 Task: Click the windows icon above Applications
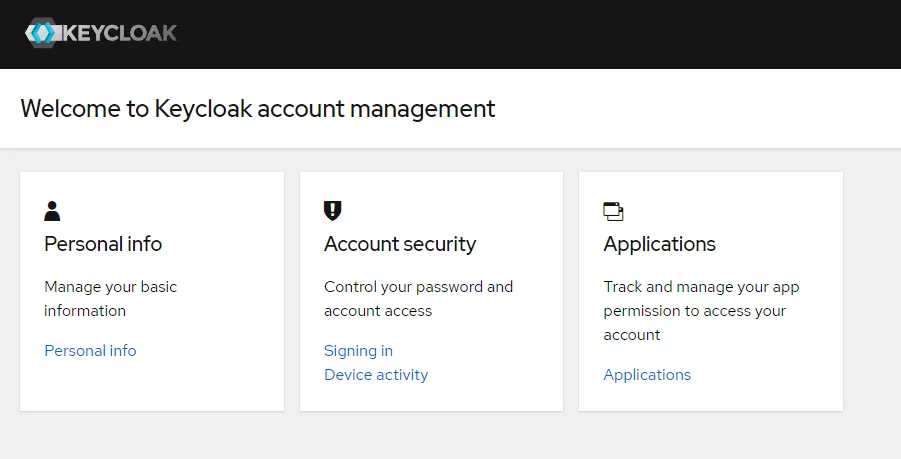point(613,211)
